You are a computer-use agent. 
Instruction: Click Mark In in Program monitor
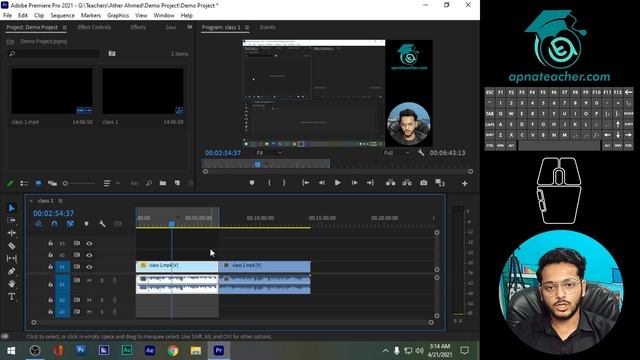point(269,183)
